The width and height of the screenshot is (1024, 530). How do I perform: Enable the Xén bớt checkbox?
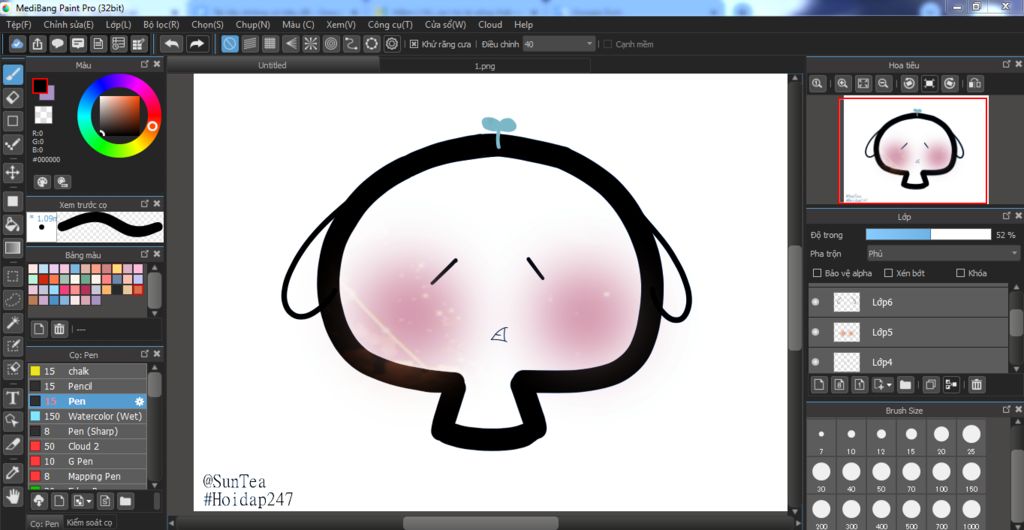(x=888, y=273)
